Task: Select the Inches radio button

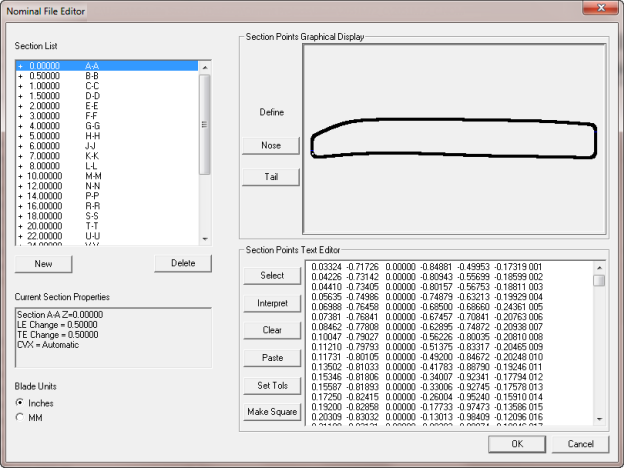Action: pyautogui.click(x=21, y=402)
